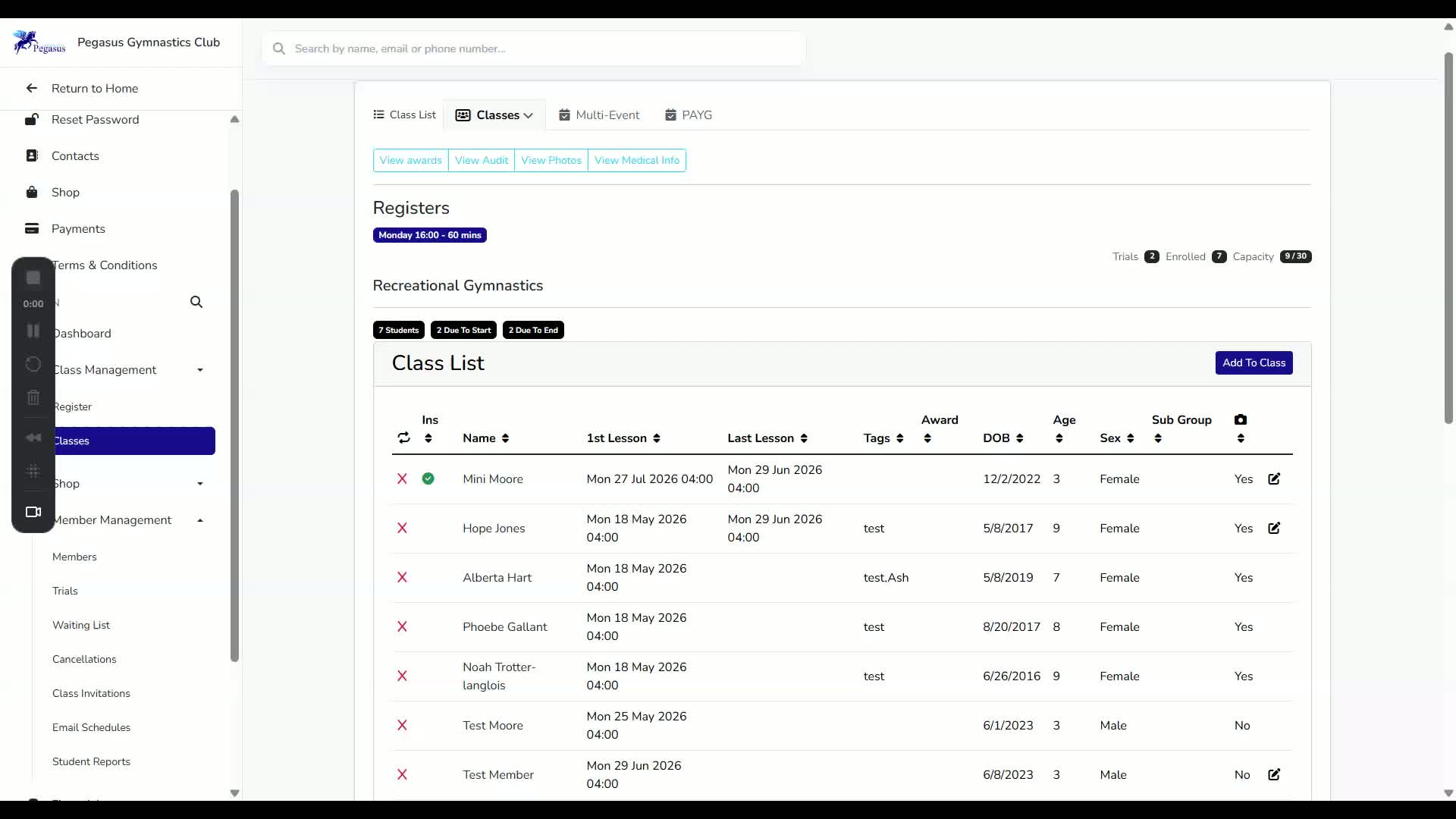Click Mini Moore's green insurance checkmark
This screenshot has height=819, width=1456.
[x=428, y=479]
